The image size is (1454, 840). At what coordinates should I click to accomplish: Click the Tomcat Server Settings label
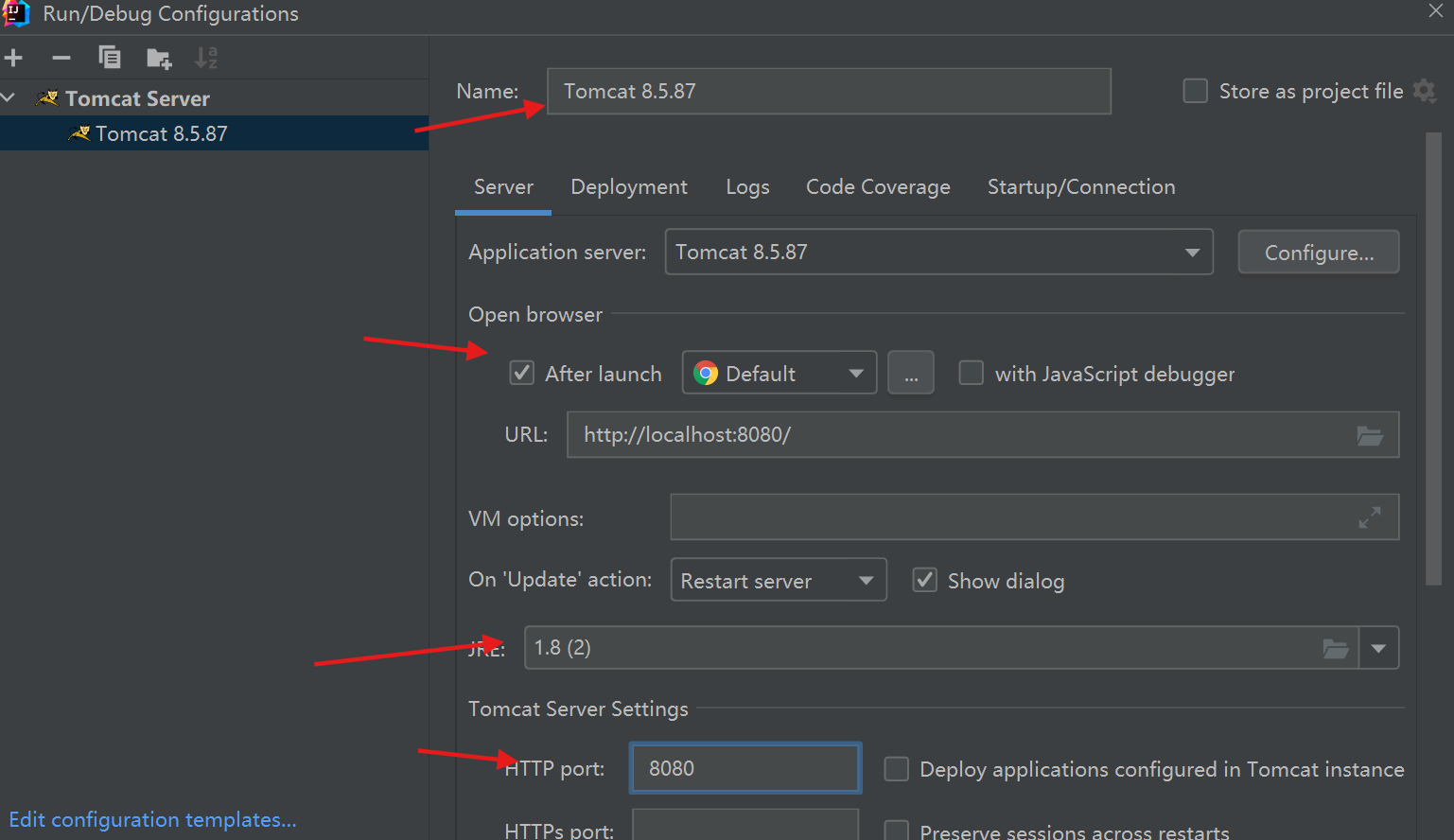[578, 709]
